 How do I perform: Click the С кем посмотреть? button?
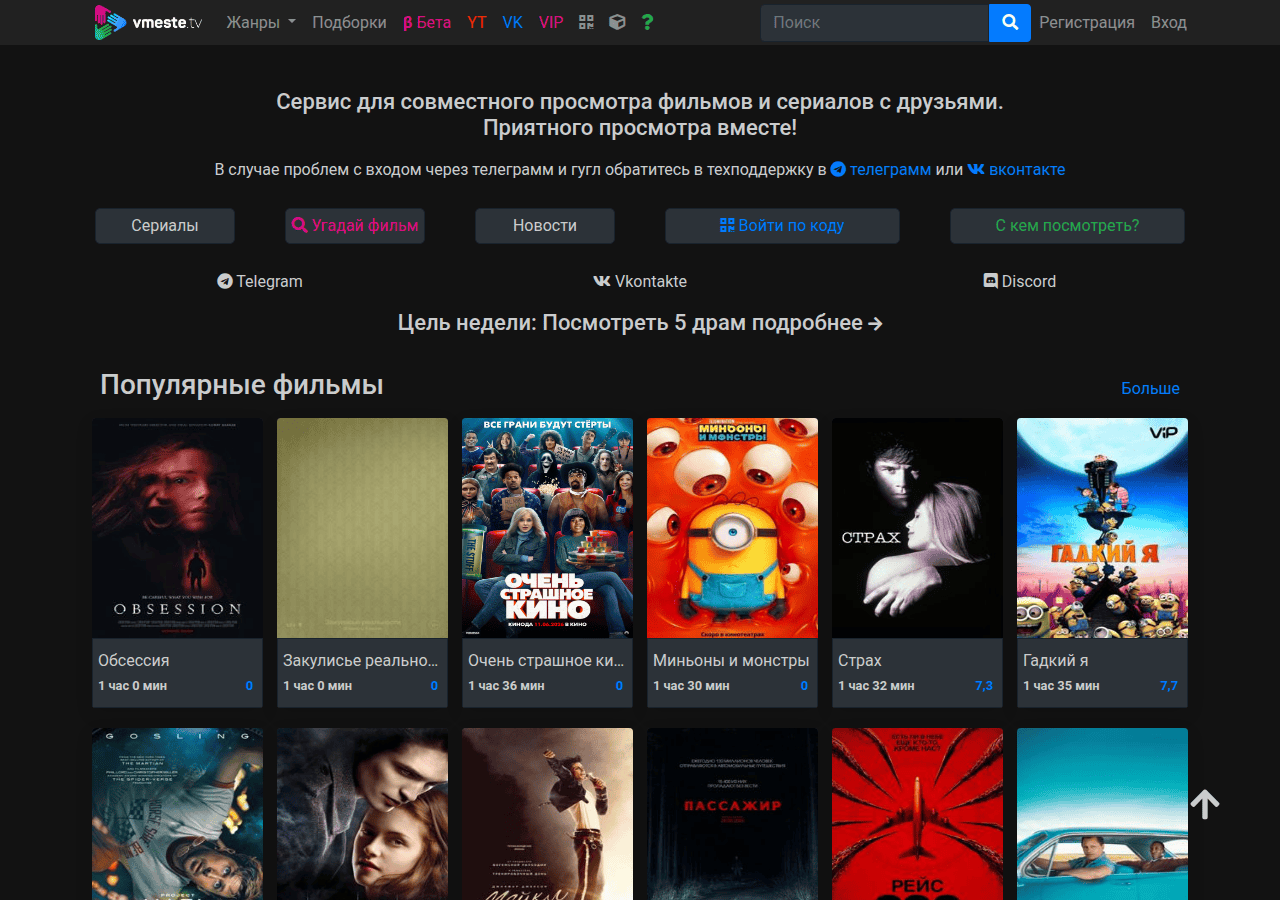tap(1067, 226)
